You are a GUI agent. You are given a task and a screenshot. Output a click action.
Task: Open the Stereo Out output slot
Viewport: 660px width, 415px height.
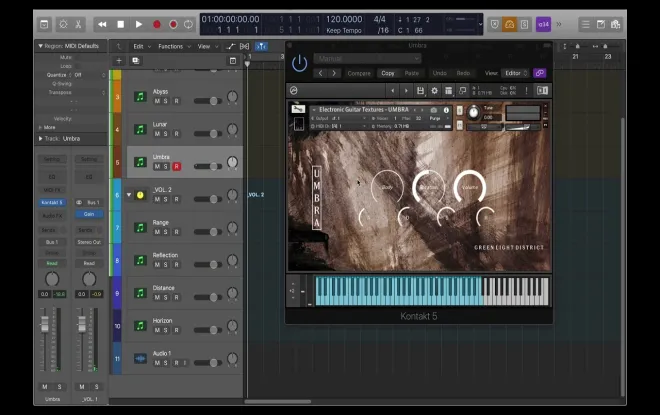click(89, 242)
